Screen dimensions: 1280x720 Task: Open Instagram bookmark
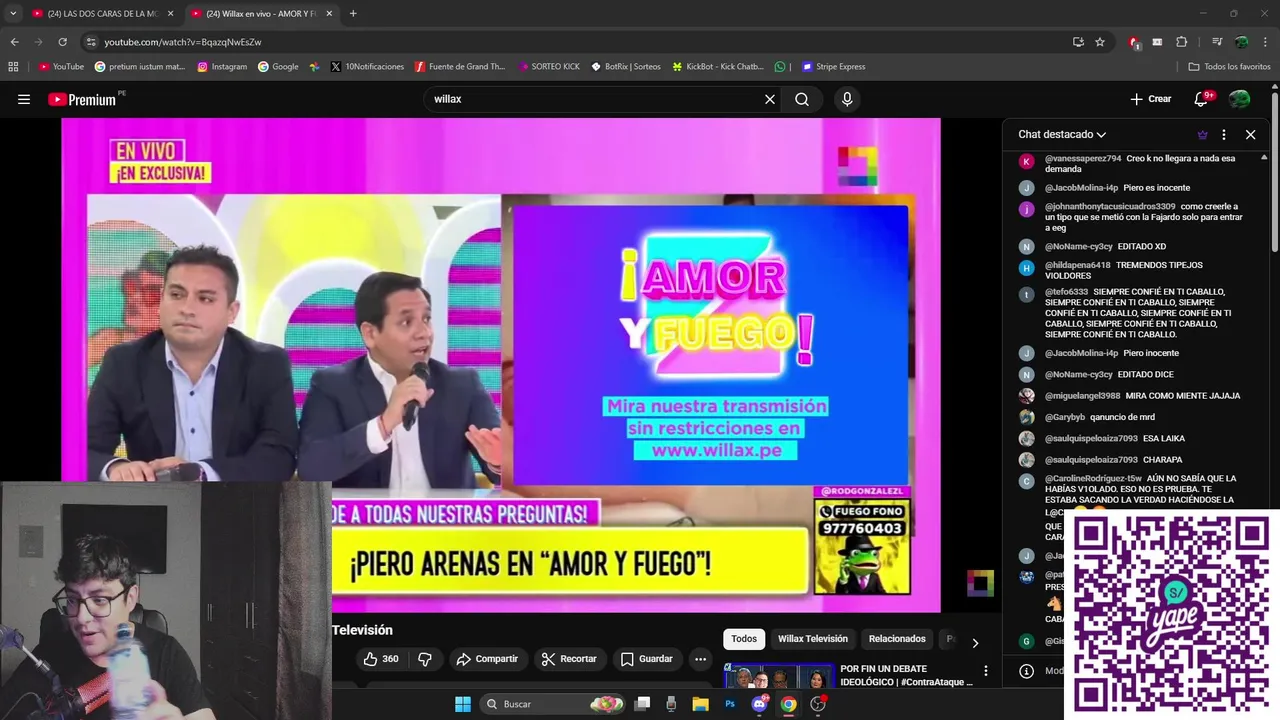[x=222, y=67]
